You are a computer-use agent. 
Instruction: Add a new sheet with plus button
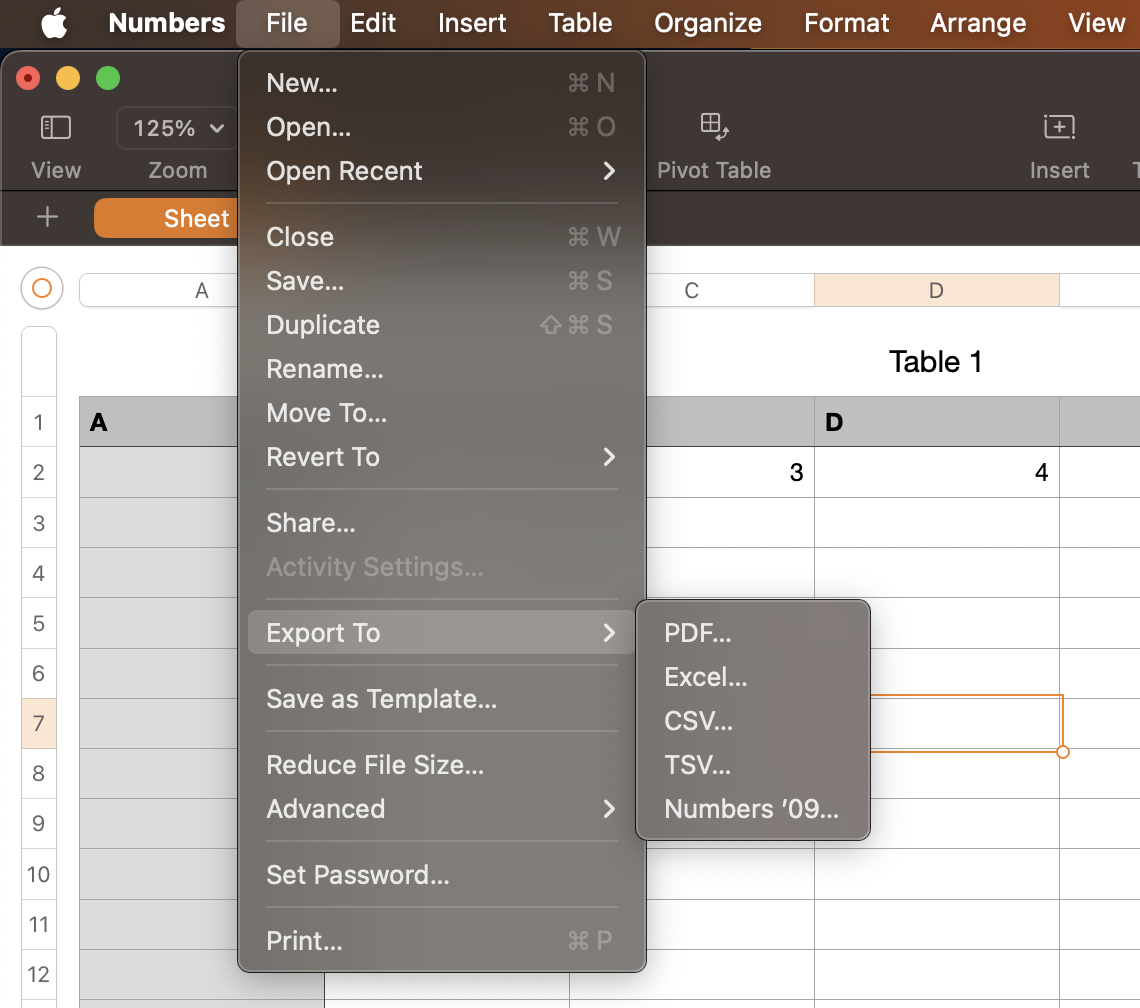click(47, 217)
